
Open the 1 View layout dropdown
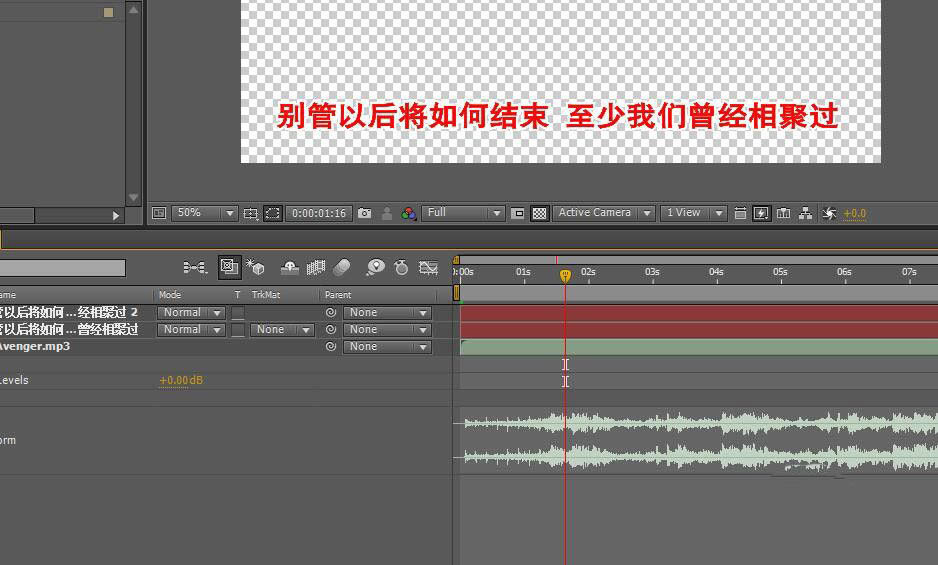[693, 213]
